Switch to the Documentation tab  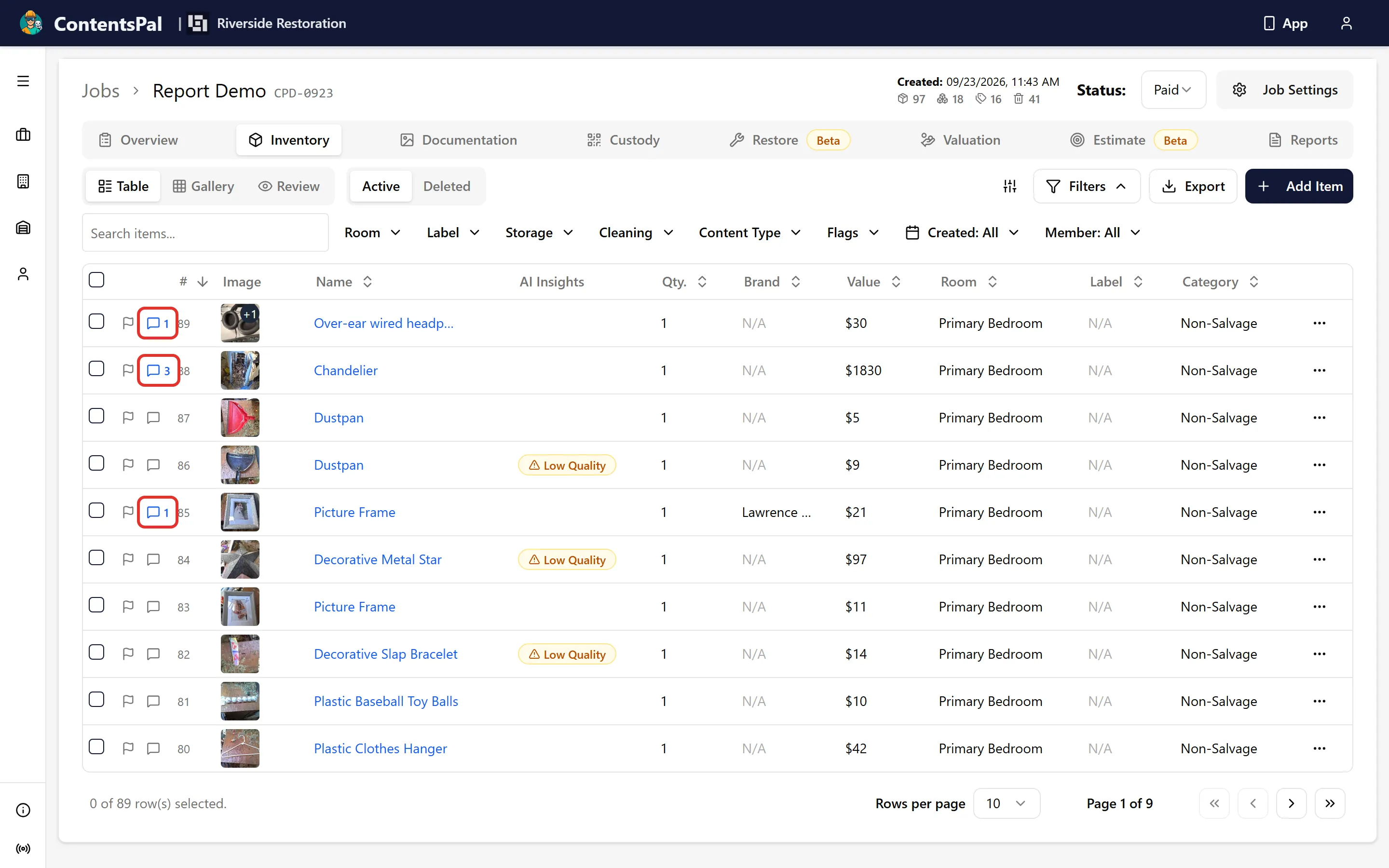459,140
